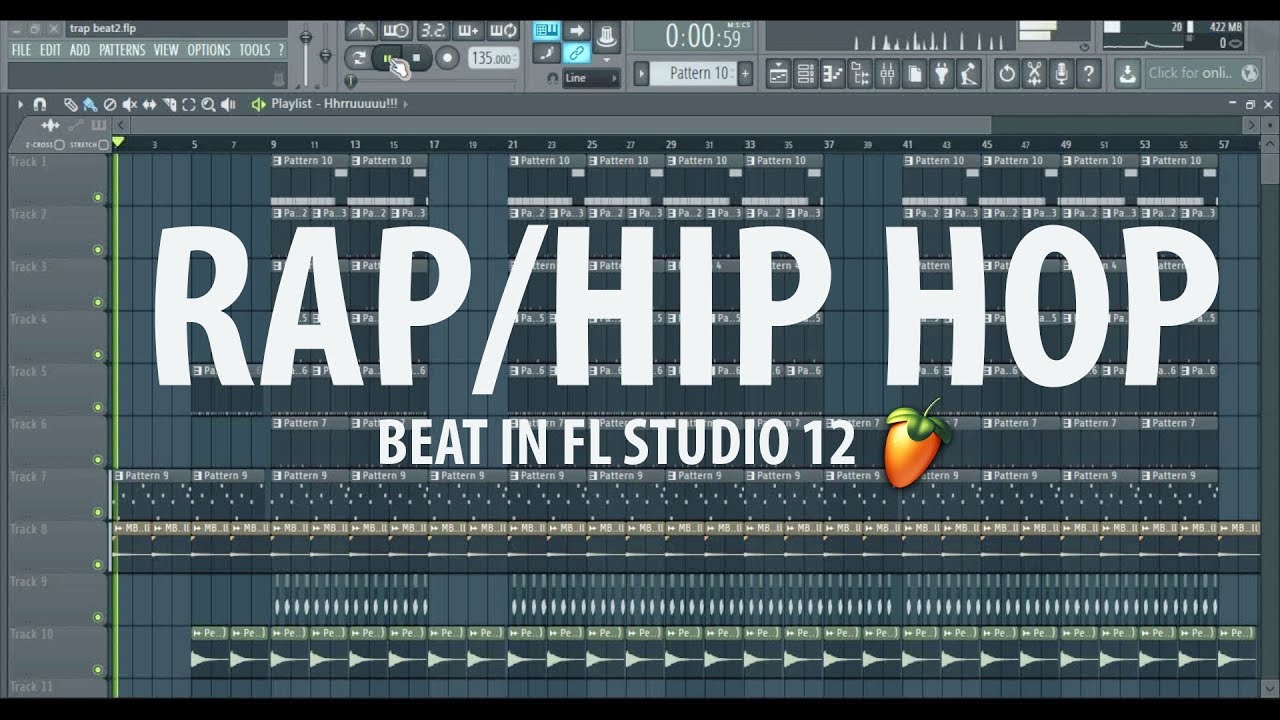Toggle loop recording button
This screenshot has width=1280, height=720.
click(x=503, y=31)
